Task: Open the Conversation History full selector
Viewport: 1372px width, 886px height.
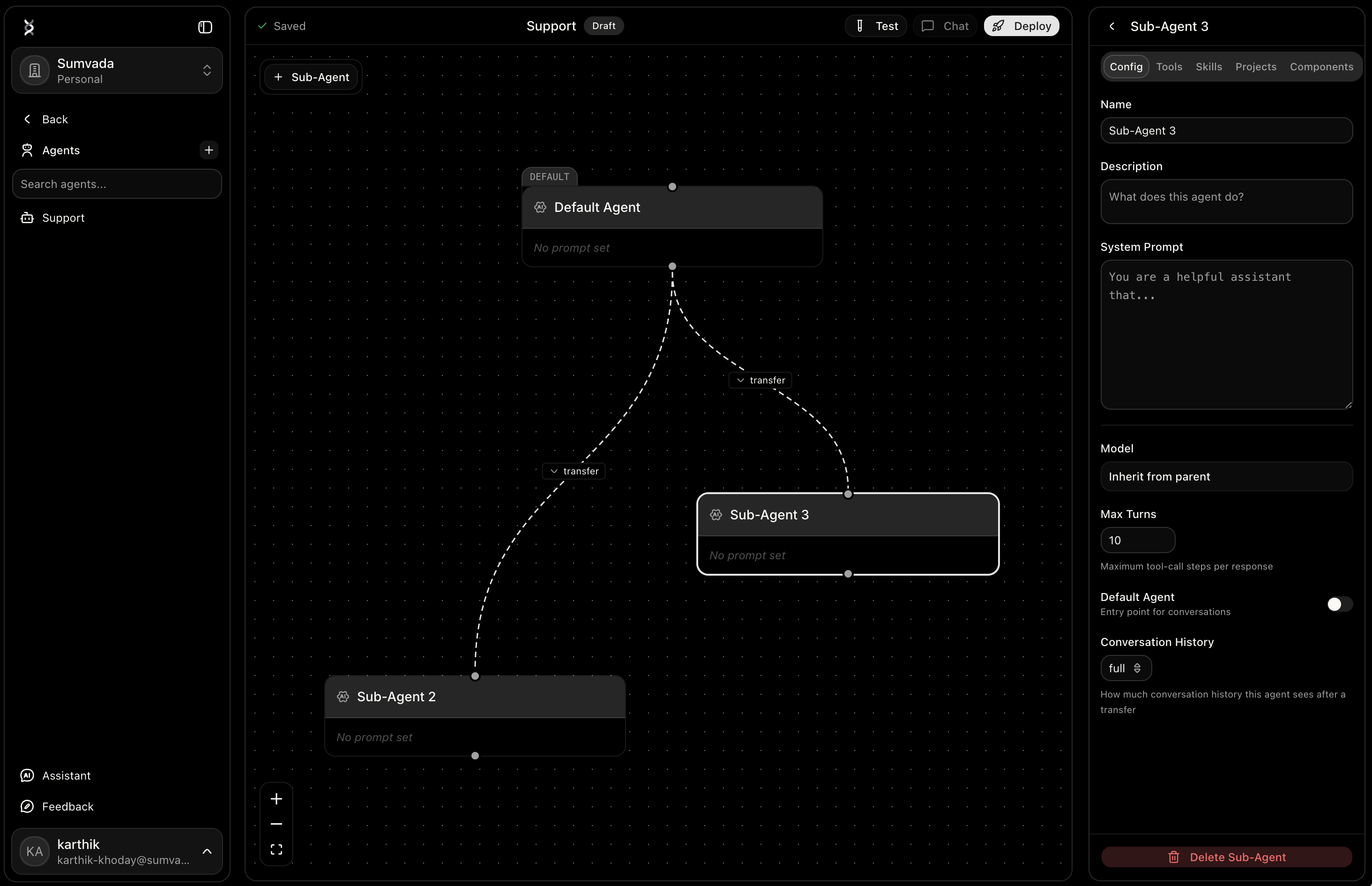Action: [x=1126, y=668]
